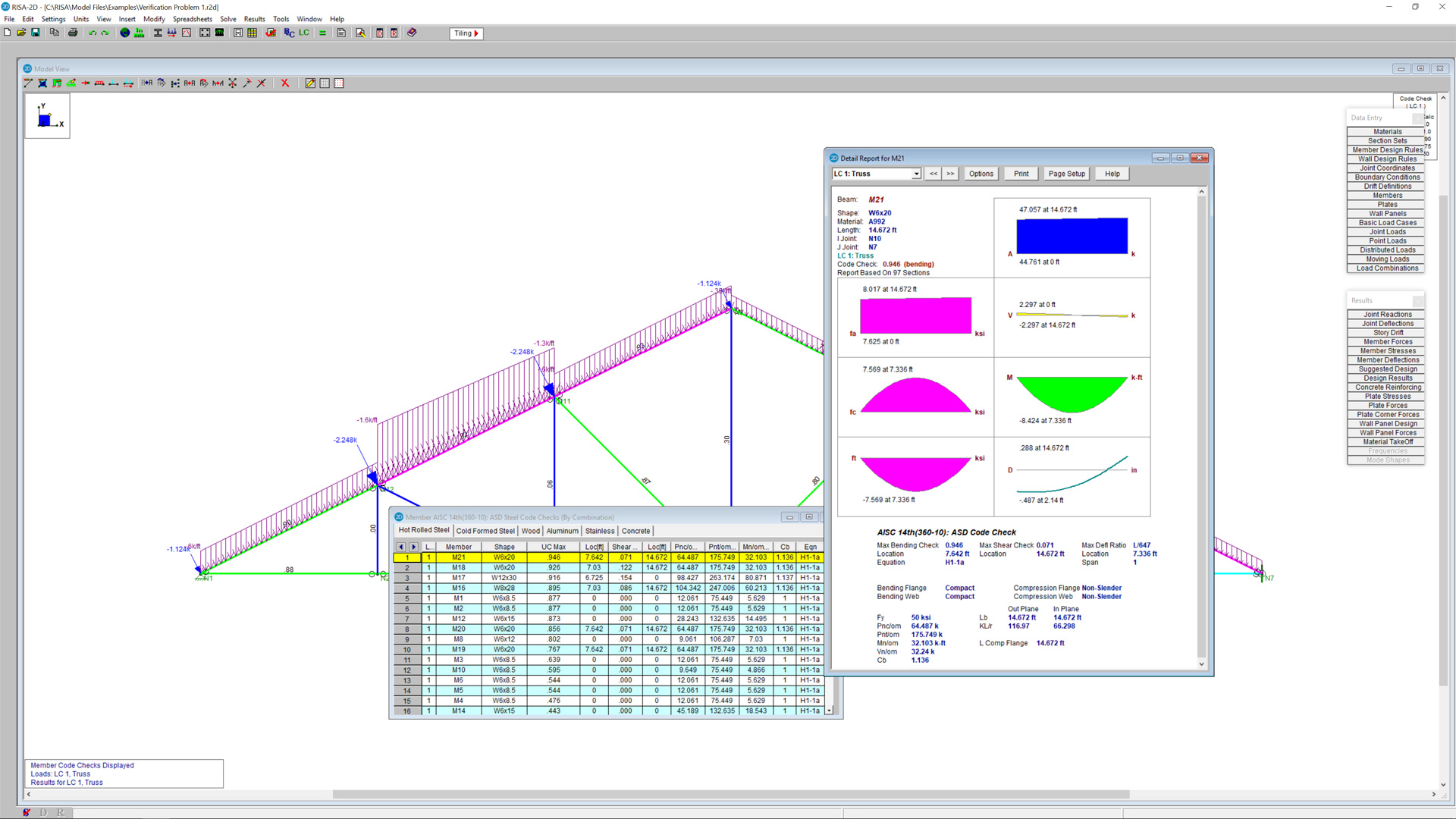The image size is (1456, 819).
Task: Click the model view horizontal scrollbar
Action: tap(728, 795)
